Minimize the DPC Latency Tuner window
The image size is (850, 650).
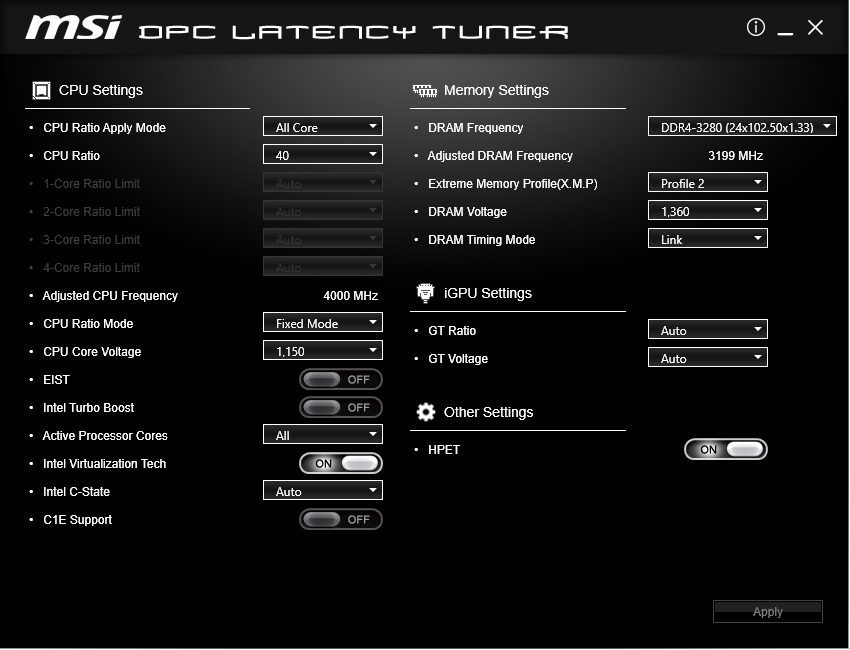(x=785, y=34)
